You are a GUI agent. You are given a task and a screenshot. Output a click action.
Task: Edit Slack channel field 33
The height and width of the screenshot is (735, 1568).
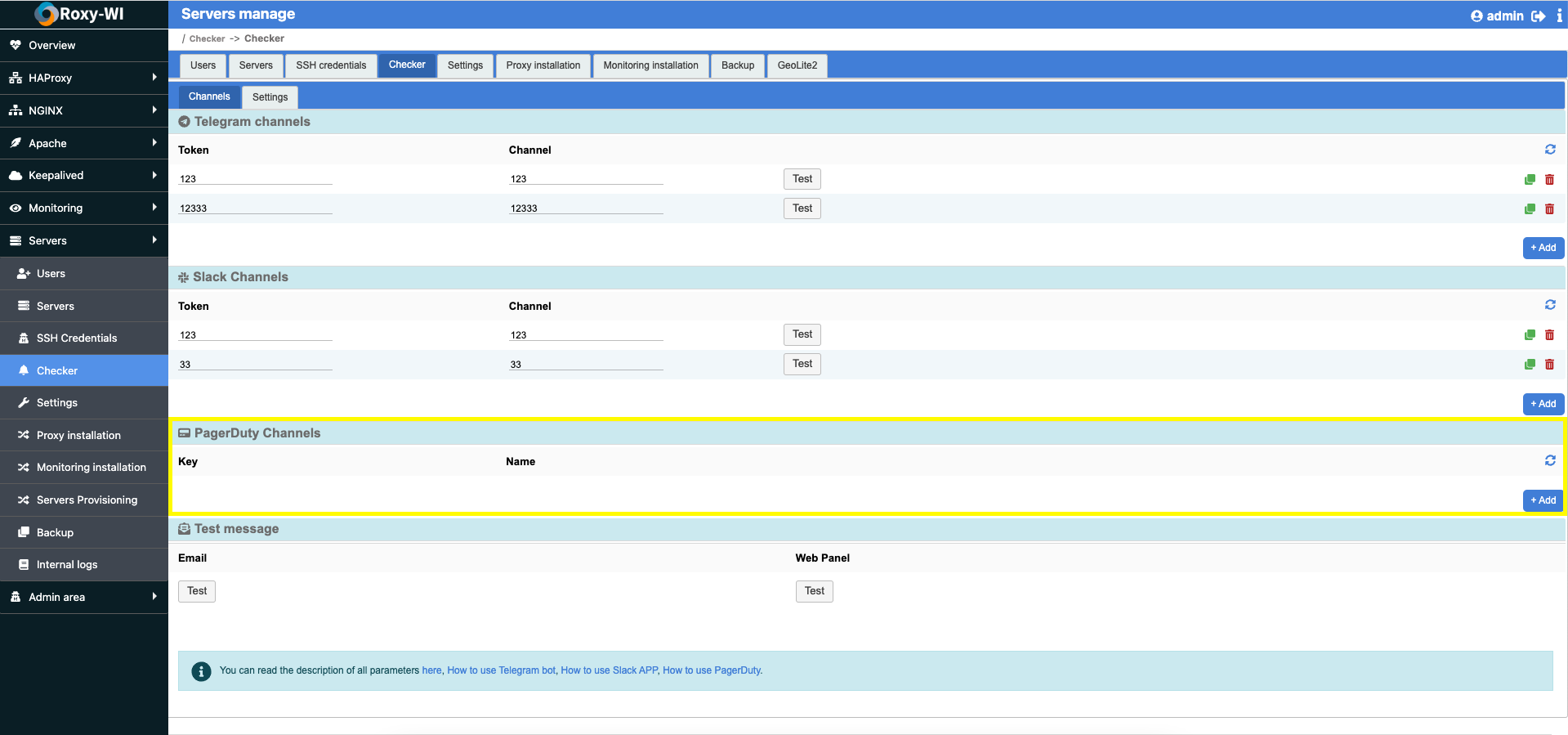coord(586,365)
